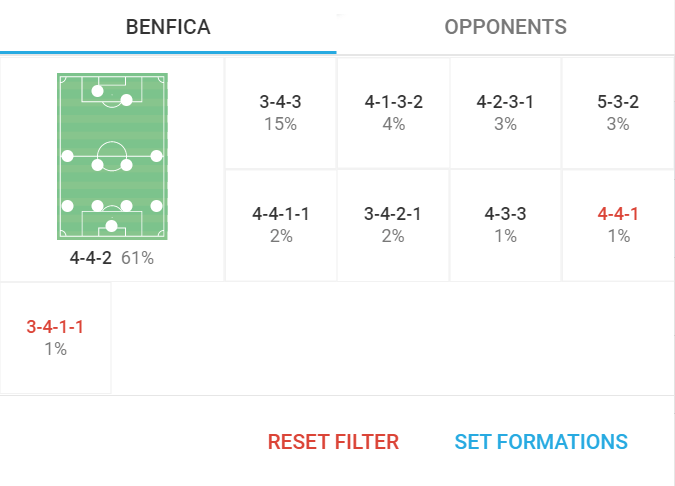Pick the 4-1-3-2 formation option

(393, 112)
